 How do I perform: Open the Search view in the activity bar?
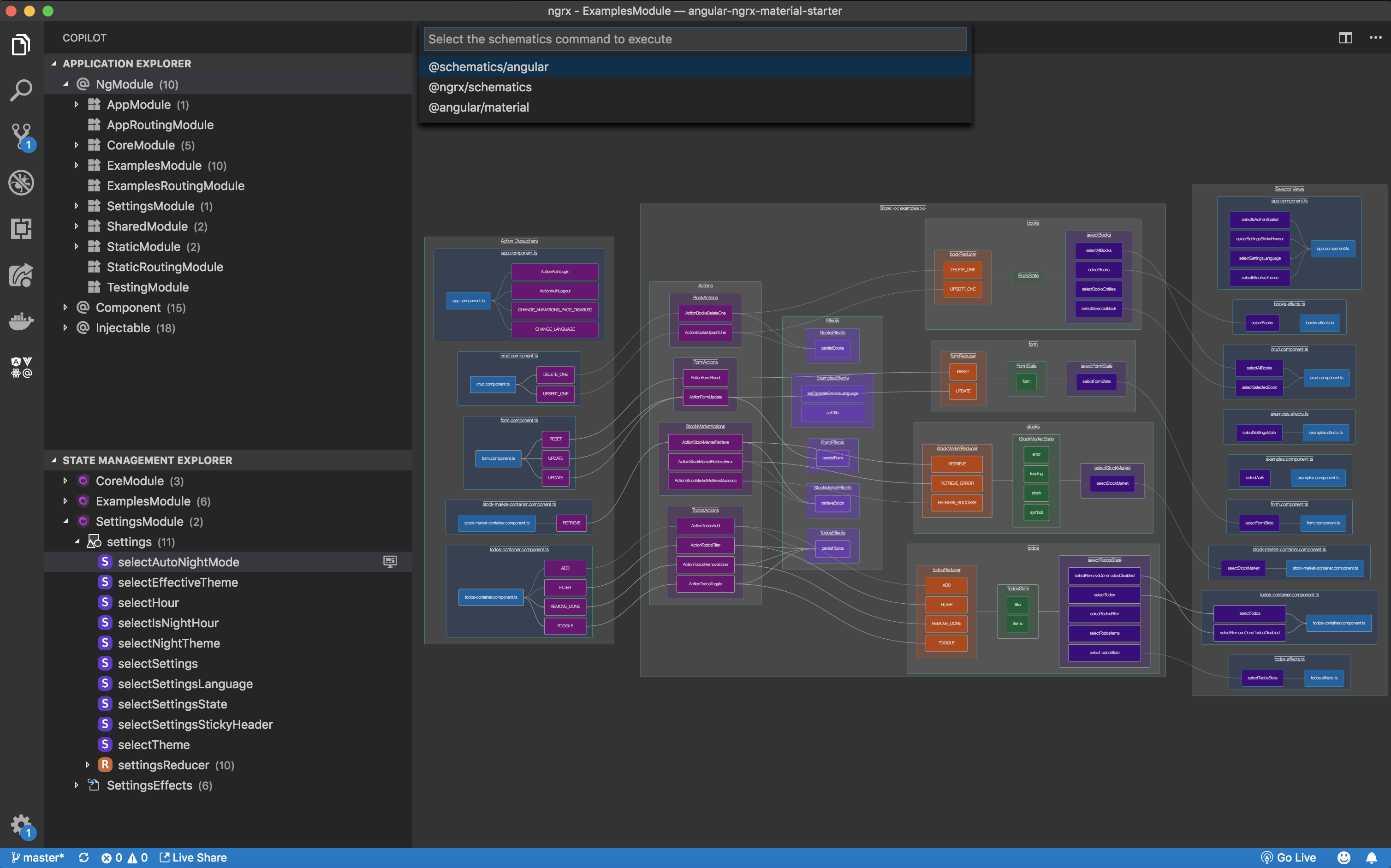[21, 90]
